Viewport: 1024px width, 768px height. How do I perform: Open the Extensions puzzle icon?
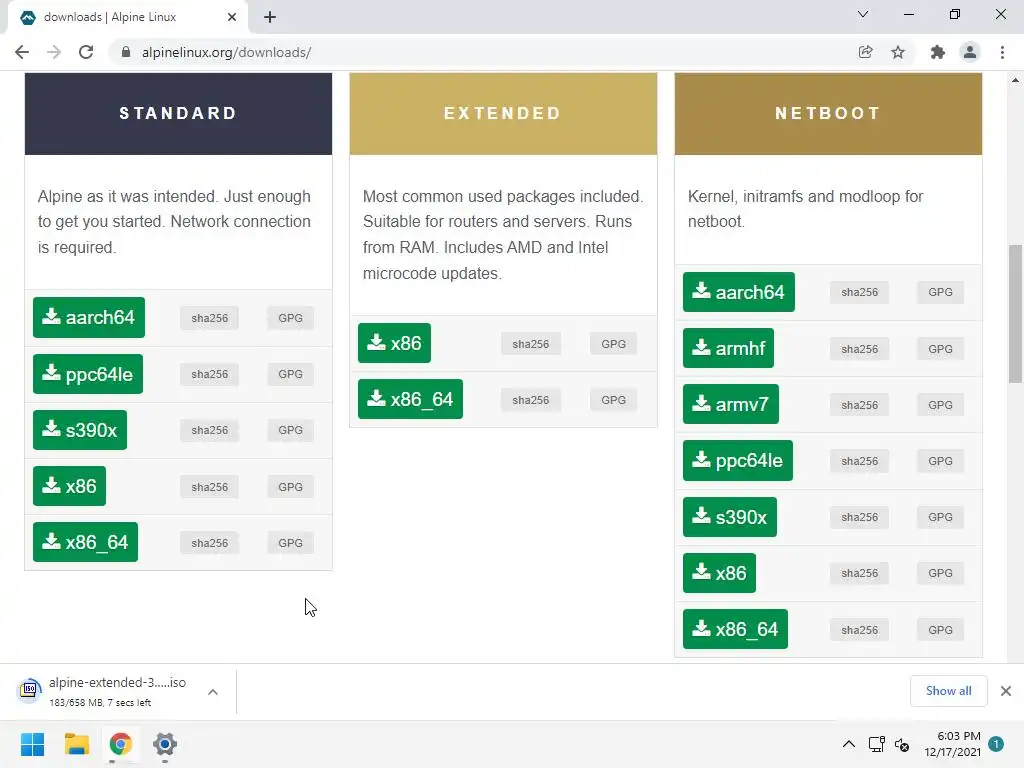pyautogui.click(x=937, y=52)
